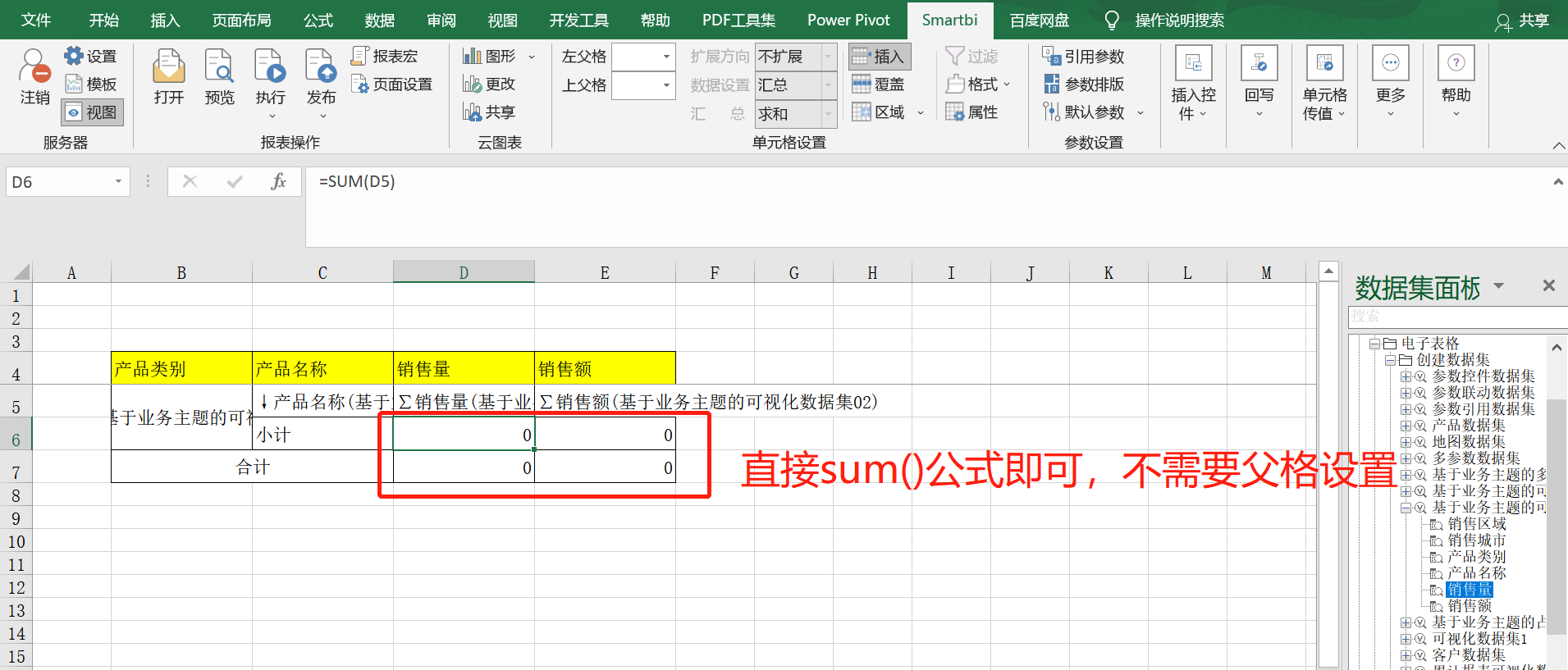Click the select-all corner of the sheet
Image resolution: width=1568 pixels, height=670 pixels.
coord(16,272)
